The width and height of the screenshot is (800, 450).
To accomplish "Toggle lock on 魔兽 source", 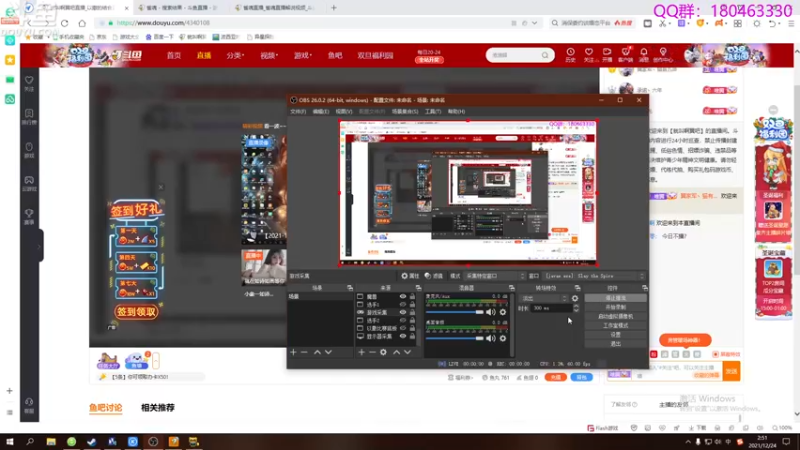I will pyautogui.click(x=412, y=296).
